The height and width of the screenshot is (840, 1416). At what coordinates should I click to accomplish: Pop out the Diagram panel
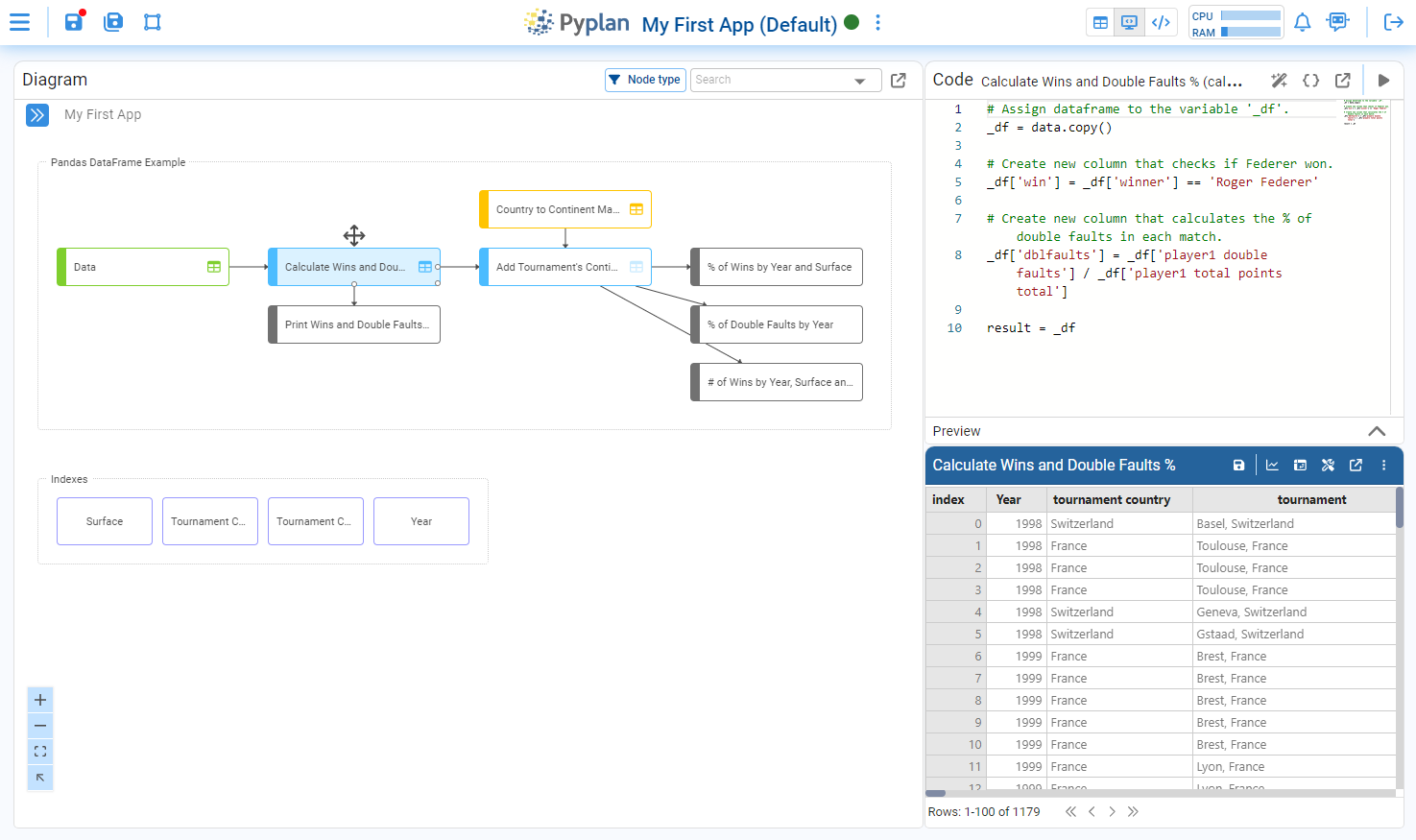pyautogui.click(x=899, y=81)
